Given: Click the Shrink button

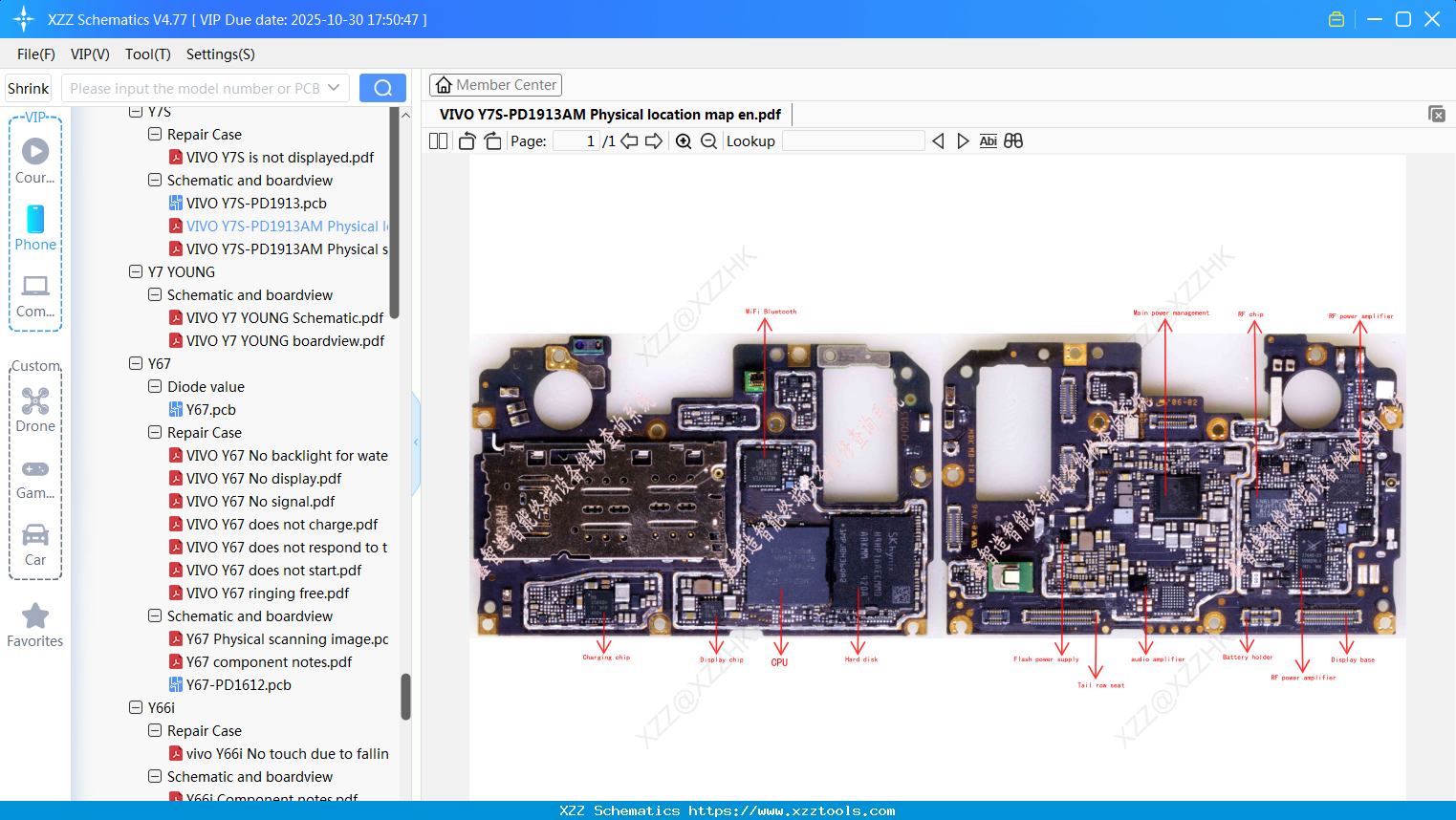Looking at the screenshot, I should point(28,88).
